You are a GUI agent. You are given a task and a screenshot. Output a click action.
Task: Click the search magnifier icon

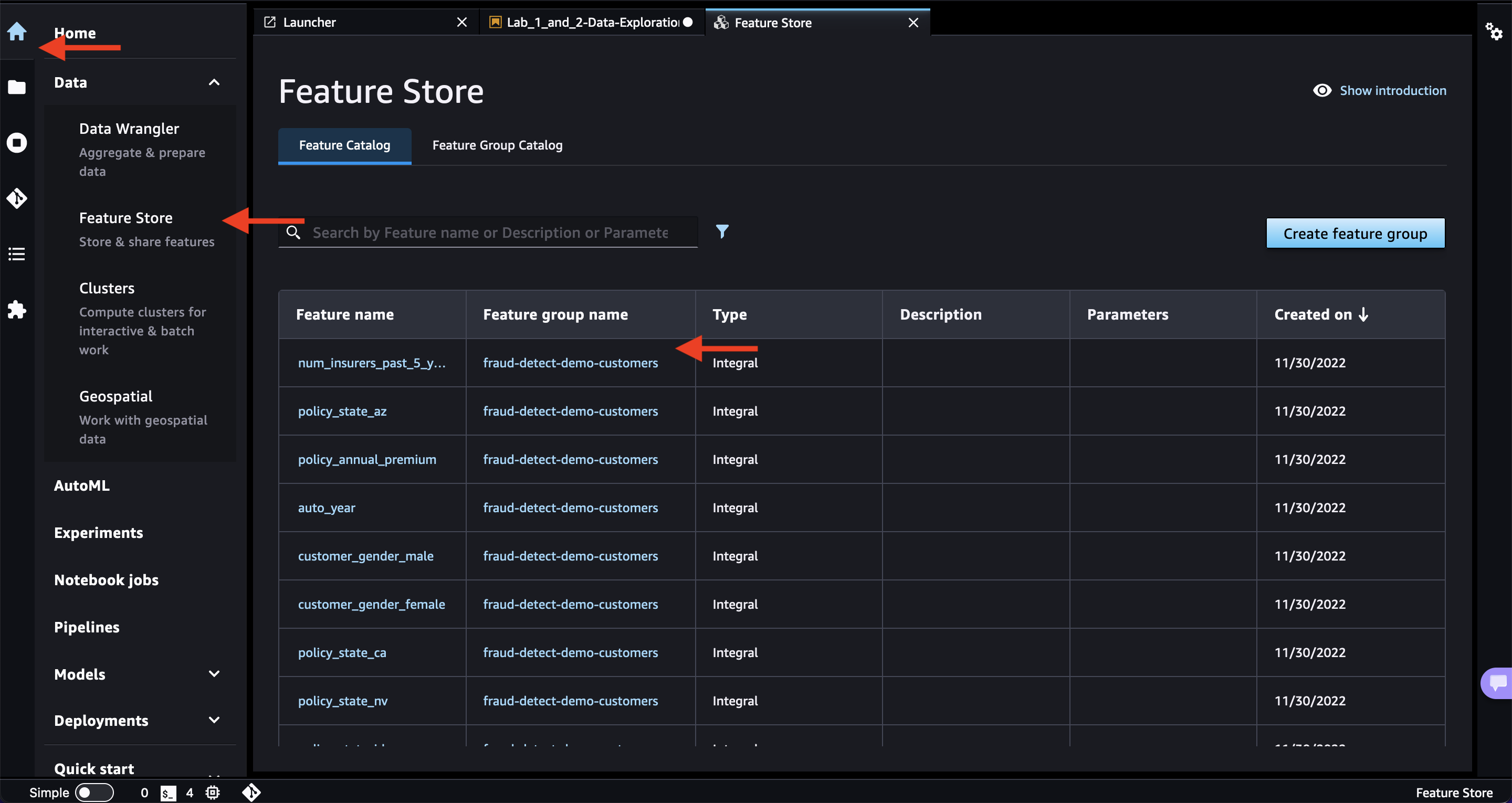(x=293, y=233)
